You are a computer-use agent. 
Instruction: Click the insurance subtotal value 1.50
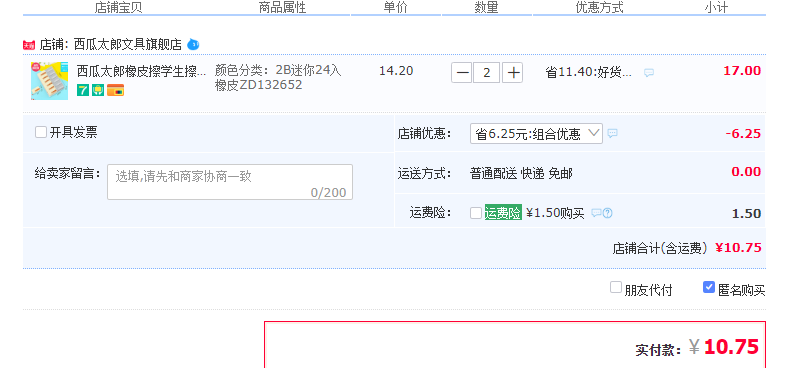(746, 213)
